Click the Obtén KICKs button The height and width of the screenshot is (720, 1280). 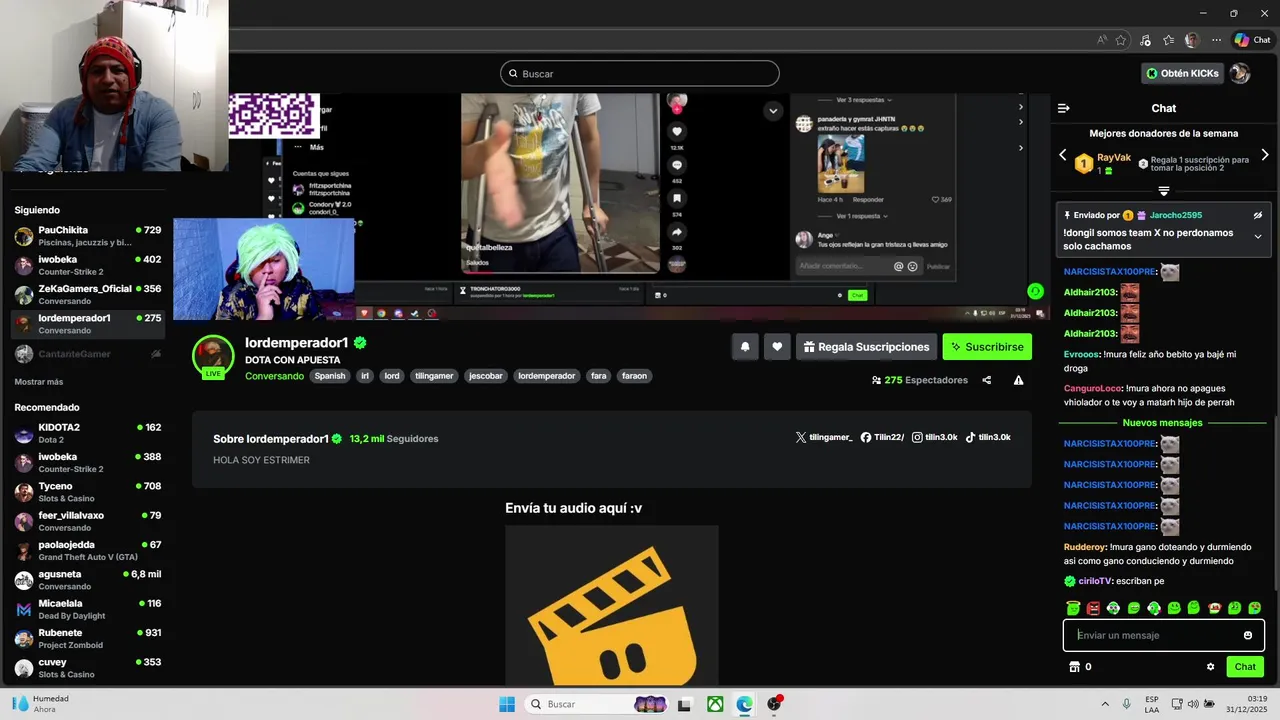pos(1183,73)
